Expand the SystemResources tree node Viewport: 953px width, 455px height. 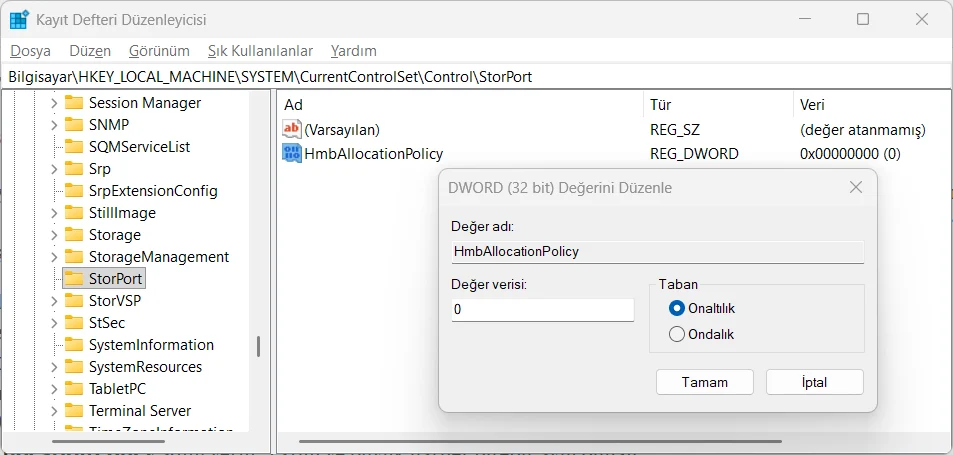pyautogui.click(x=54, y=367)
